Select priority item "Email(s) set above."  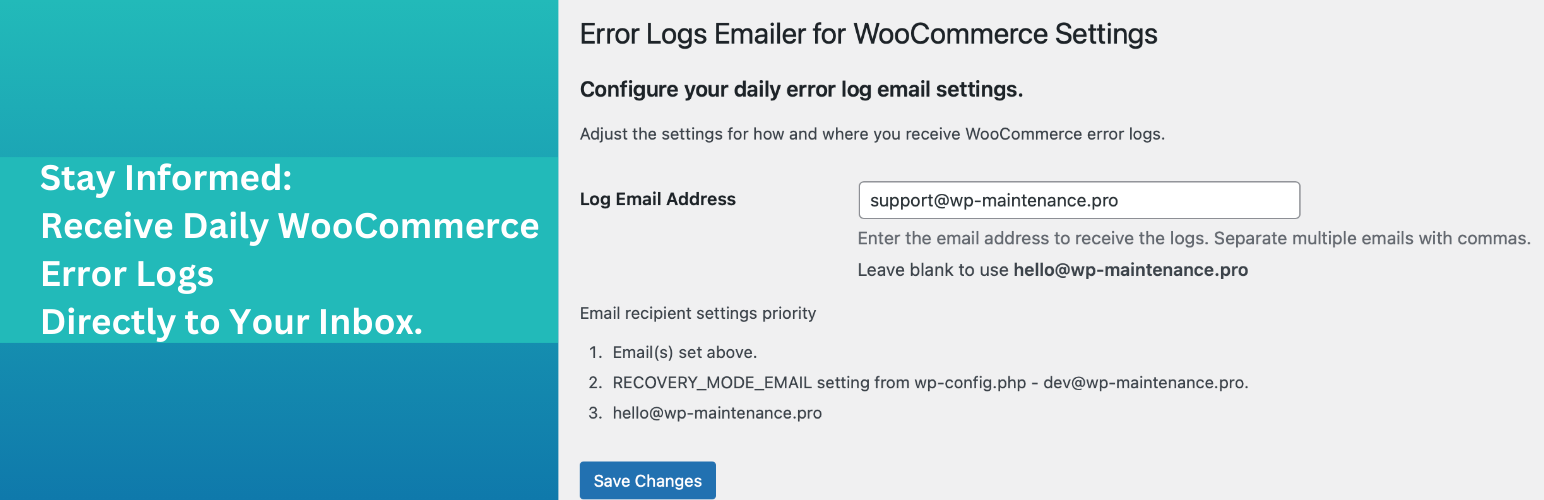pyautogui.click(x=685, y=352)
